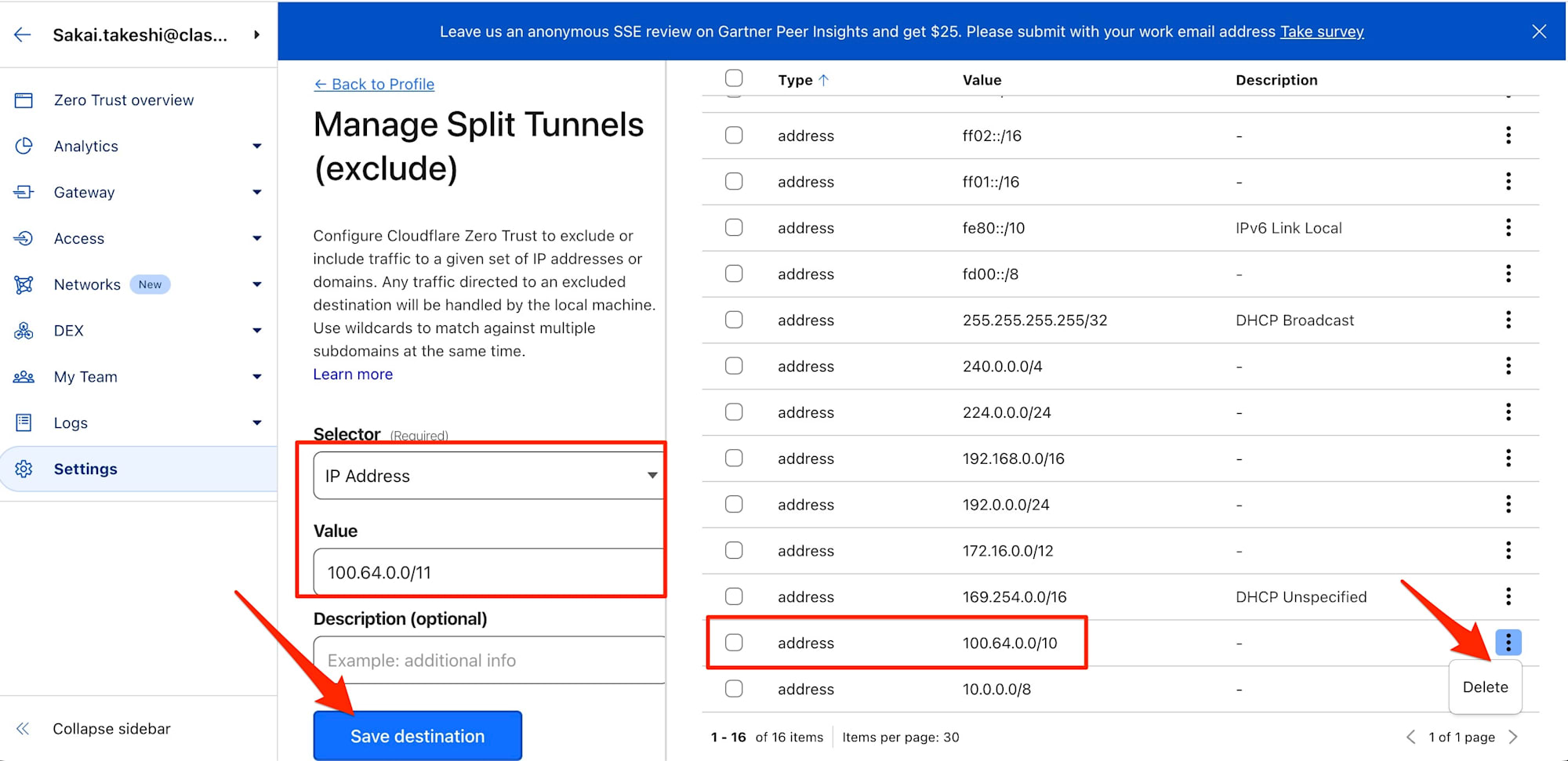1568x761 pixels.
Task: Open the three-dot menu for 240.0.0.0/4
Action: pos(1508,366)
